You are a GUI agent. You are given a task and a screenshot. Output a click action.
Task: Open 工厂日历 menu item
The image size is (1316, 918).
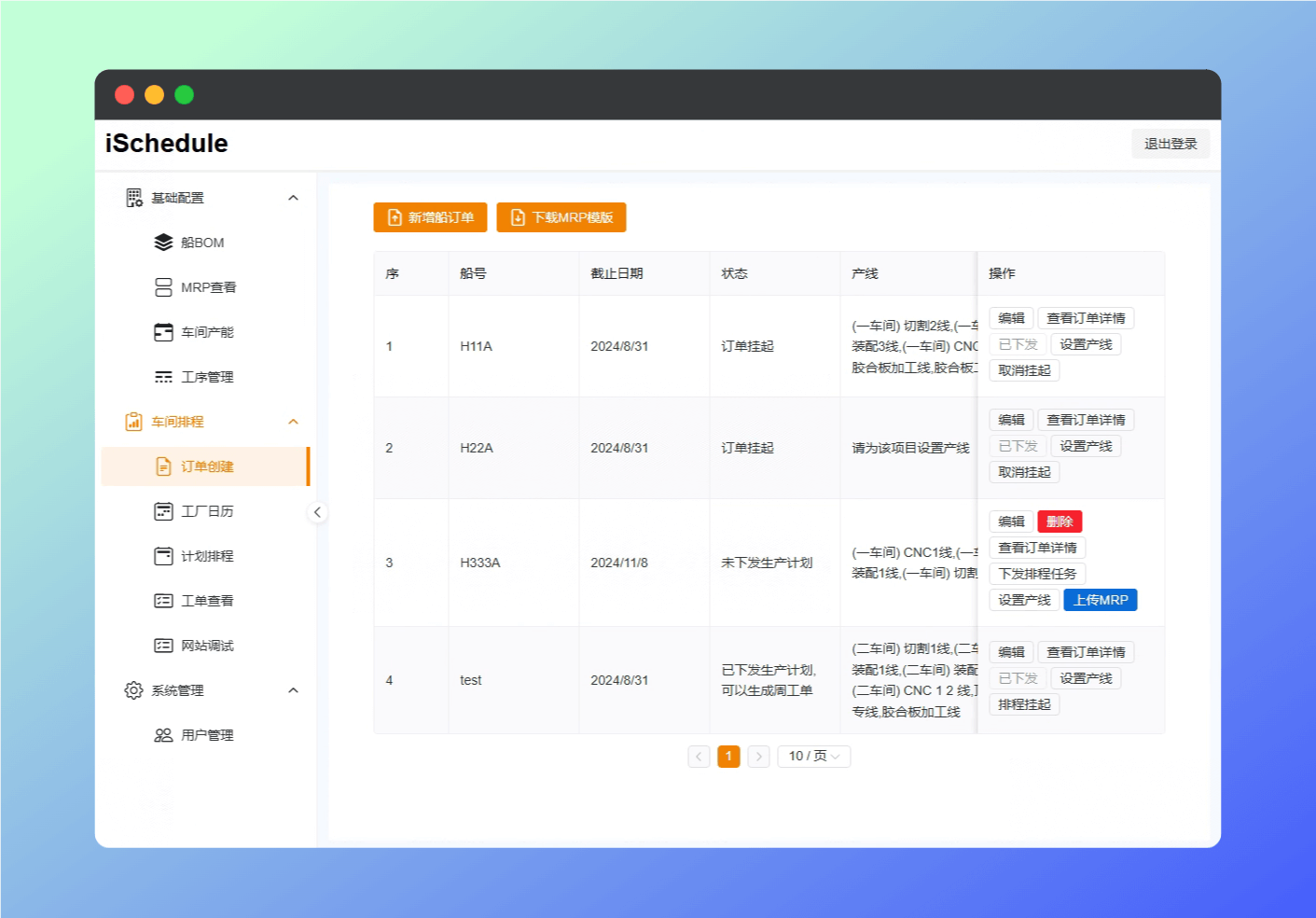205,511
